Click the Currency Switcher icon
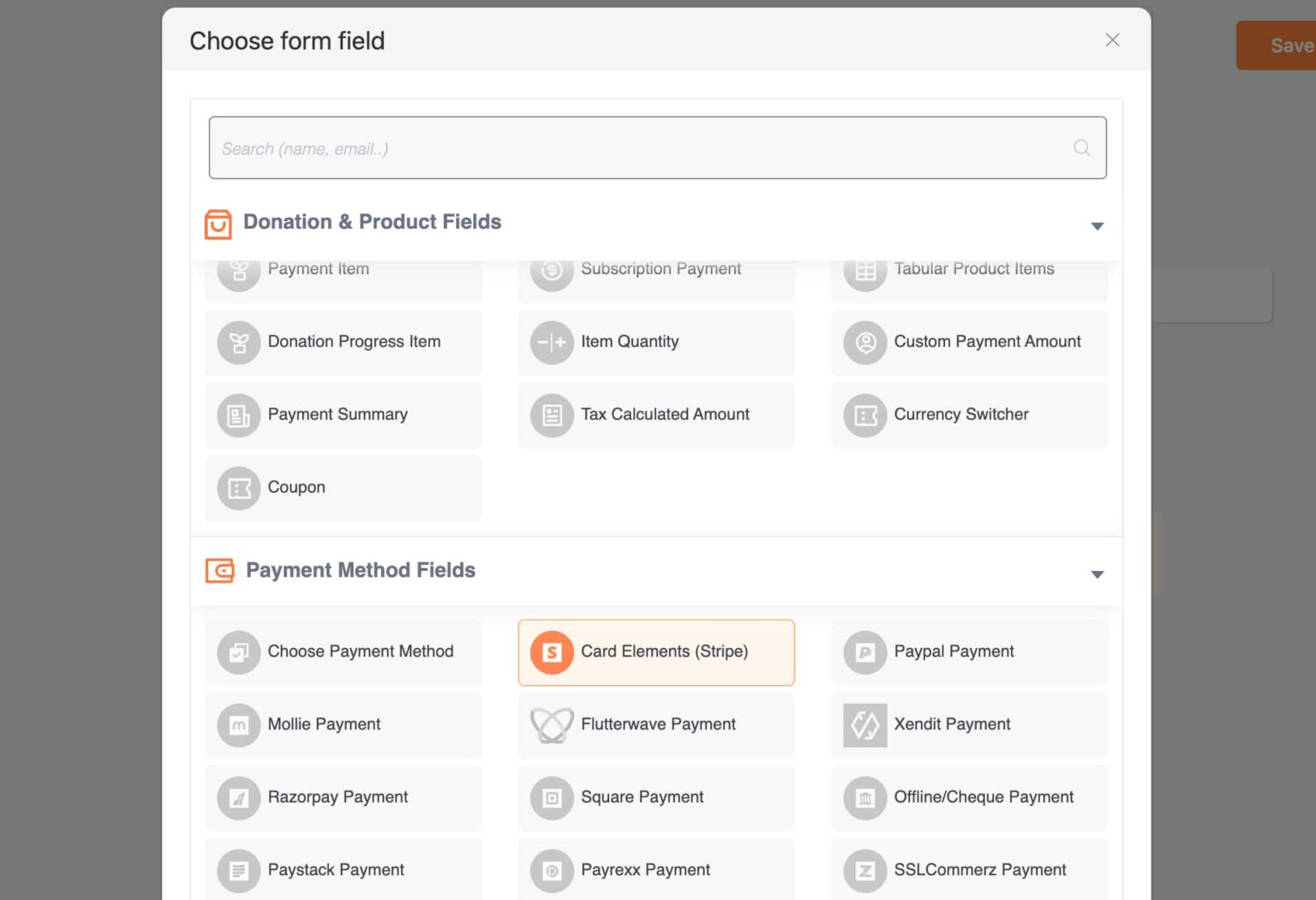This screenshot has width=1316, height=900. point(864,416)
